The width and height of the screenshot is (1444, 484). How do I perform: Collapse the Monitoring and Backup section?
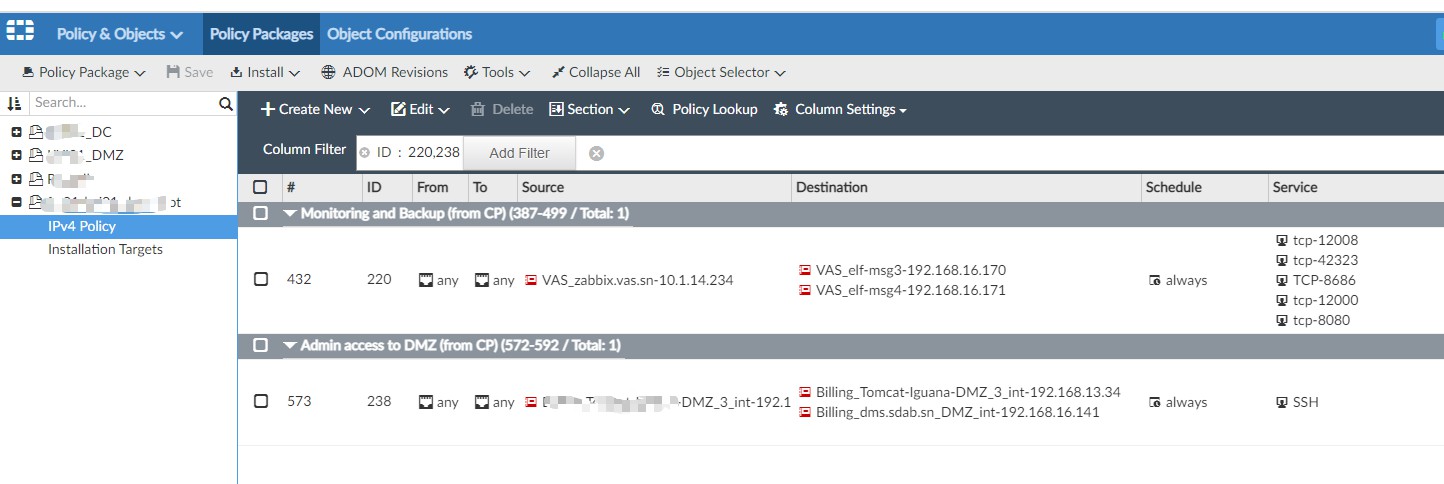tap(290, 213)
